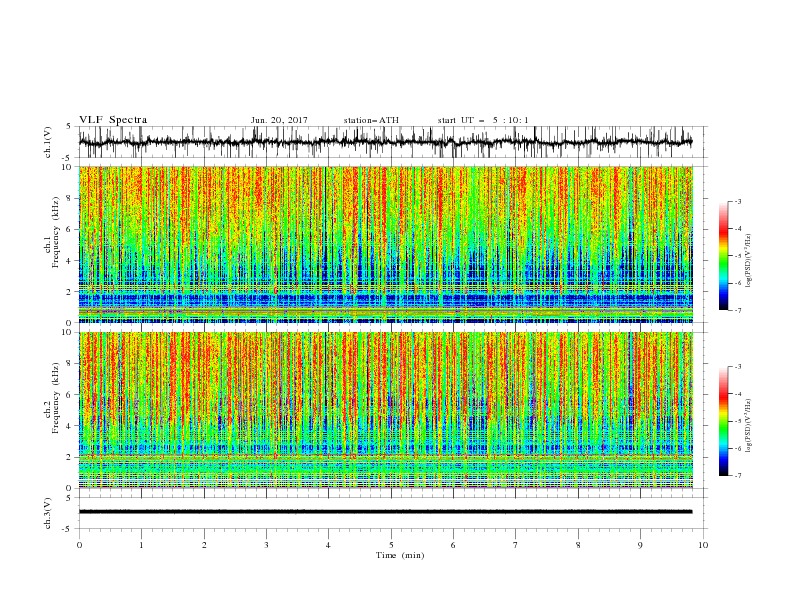Click the "Time (min)" x-axis label

[x=400, y=555]
